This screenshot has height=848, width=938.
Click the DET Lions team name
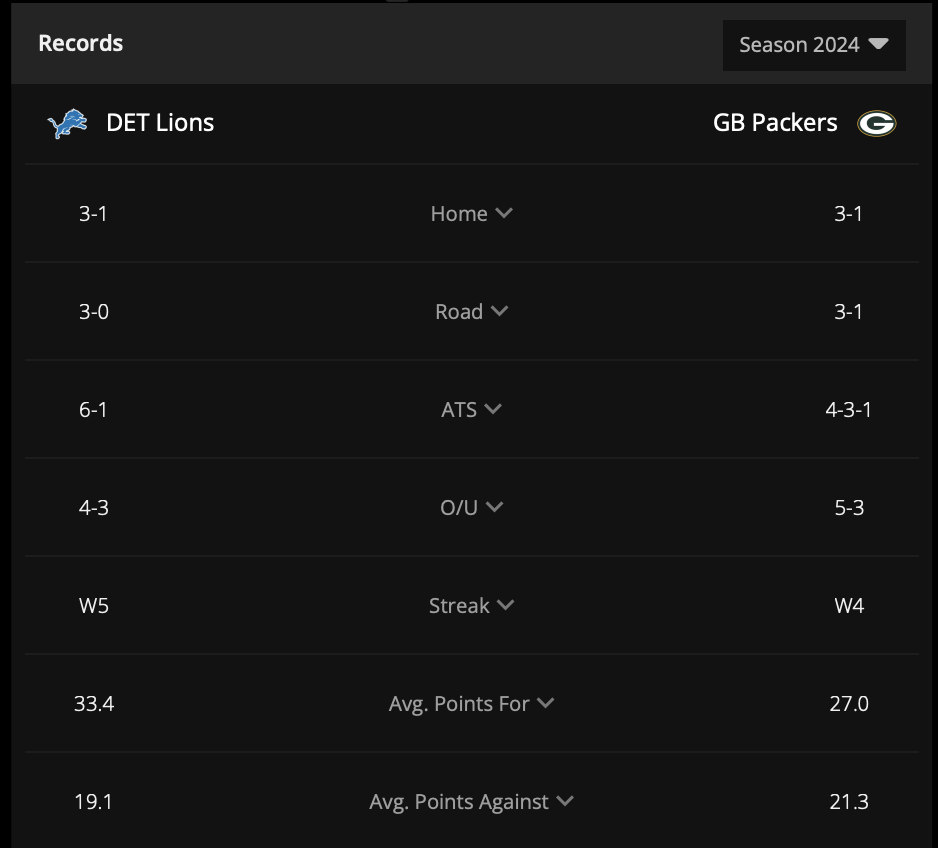[x=160, y=123]
